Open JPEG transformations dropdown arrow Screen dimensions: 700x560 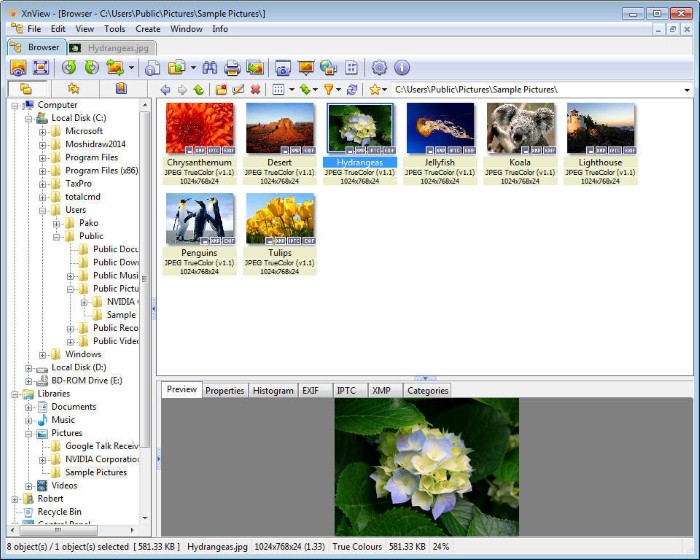point(131,68)
